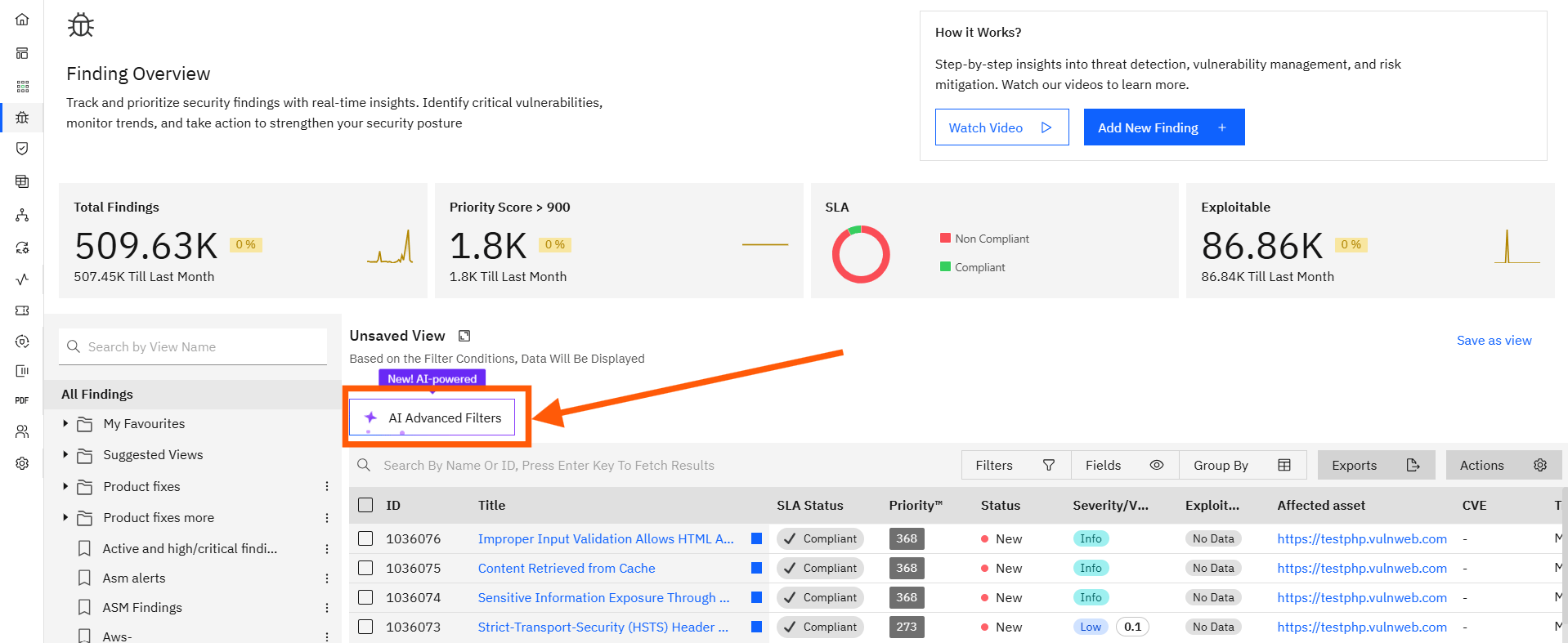Click the expand icon beside Unsaved View
The height and width of the screenshot is (643, 1568).
click(464, 336)
